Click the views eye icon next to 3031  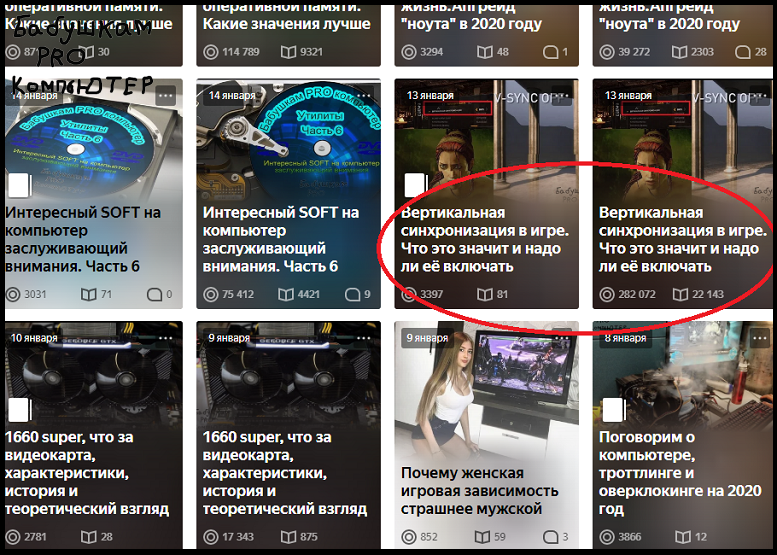point(13,295)
